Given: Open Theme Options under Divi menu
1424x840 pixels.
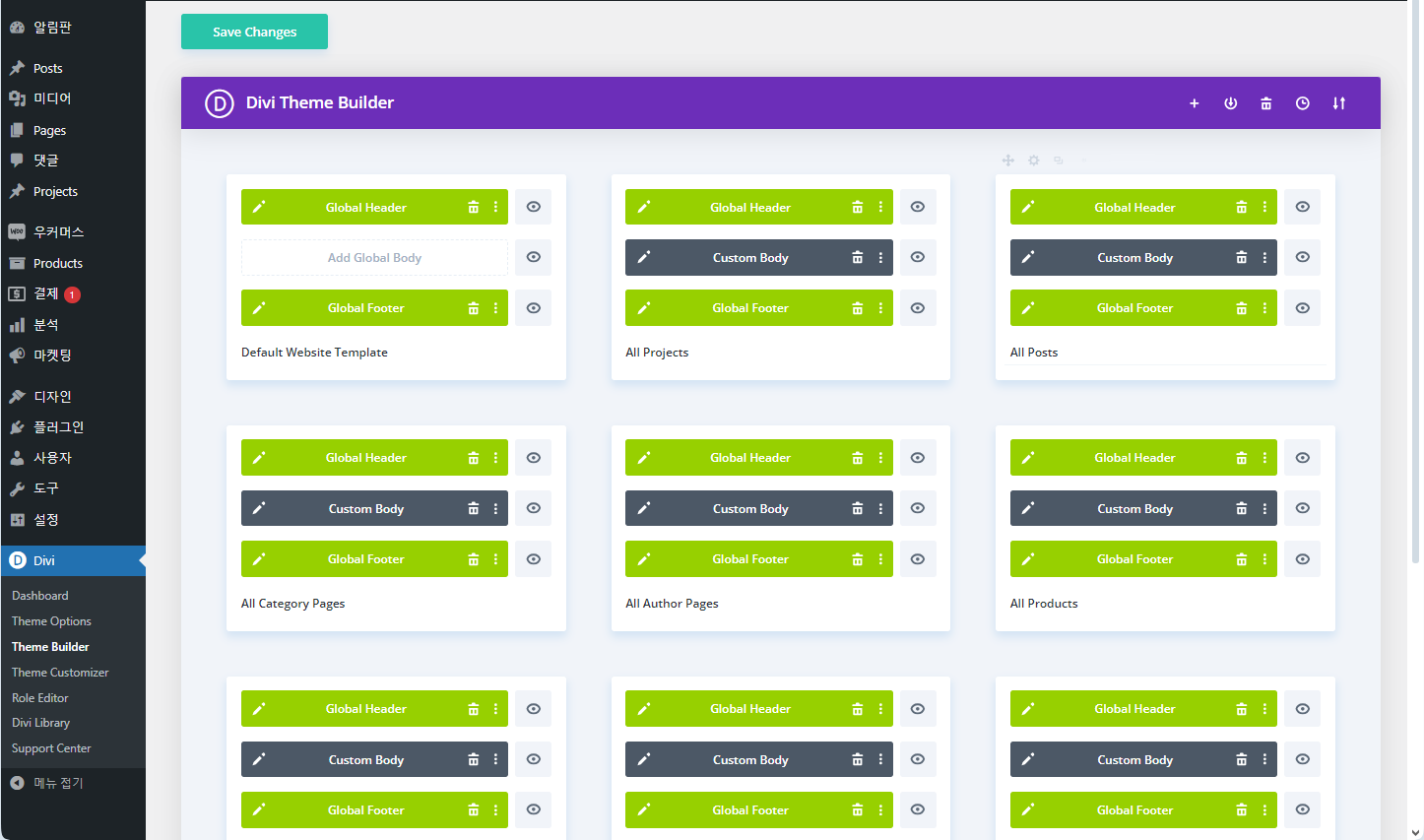Looking at the screenshot, I should [51, 621].
